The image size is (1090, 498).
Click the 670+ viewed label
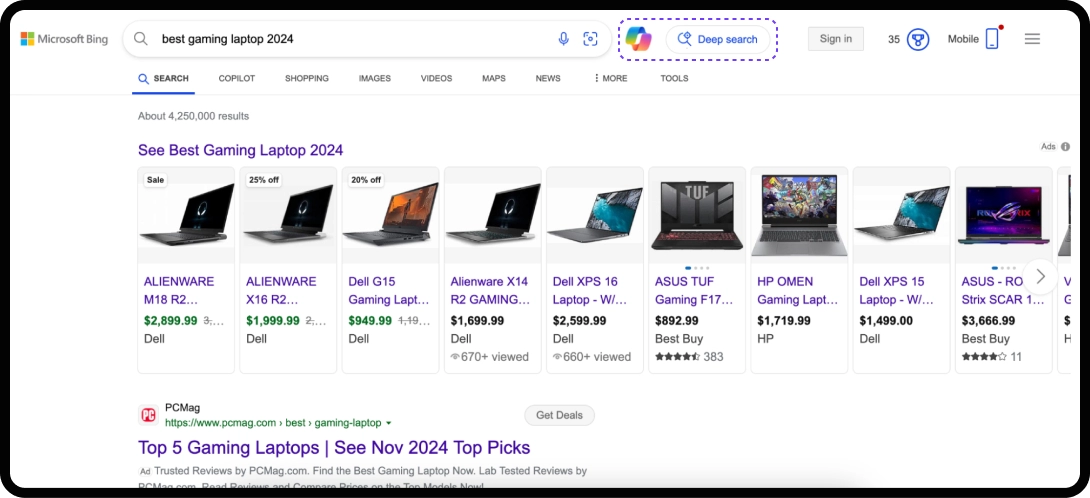tap(489, 357)
